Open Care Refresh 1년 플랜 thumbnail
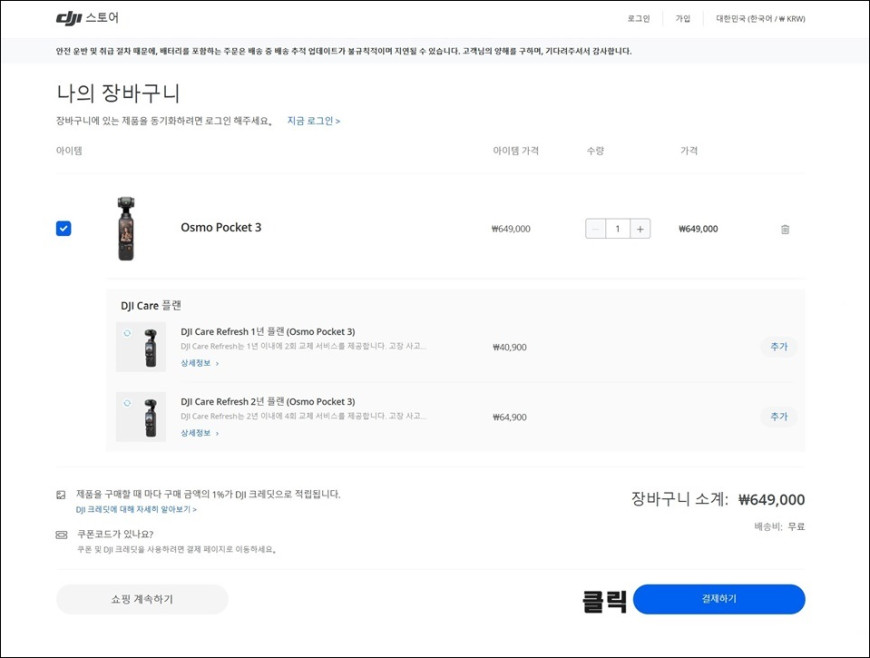 tap(141, 347)
